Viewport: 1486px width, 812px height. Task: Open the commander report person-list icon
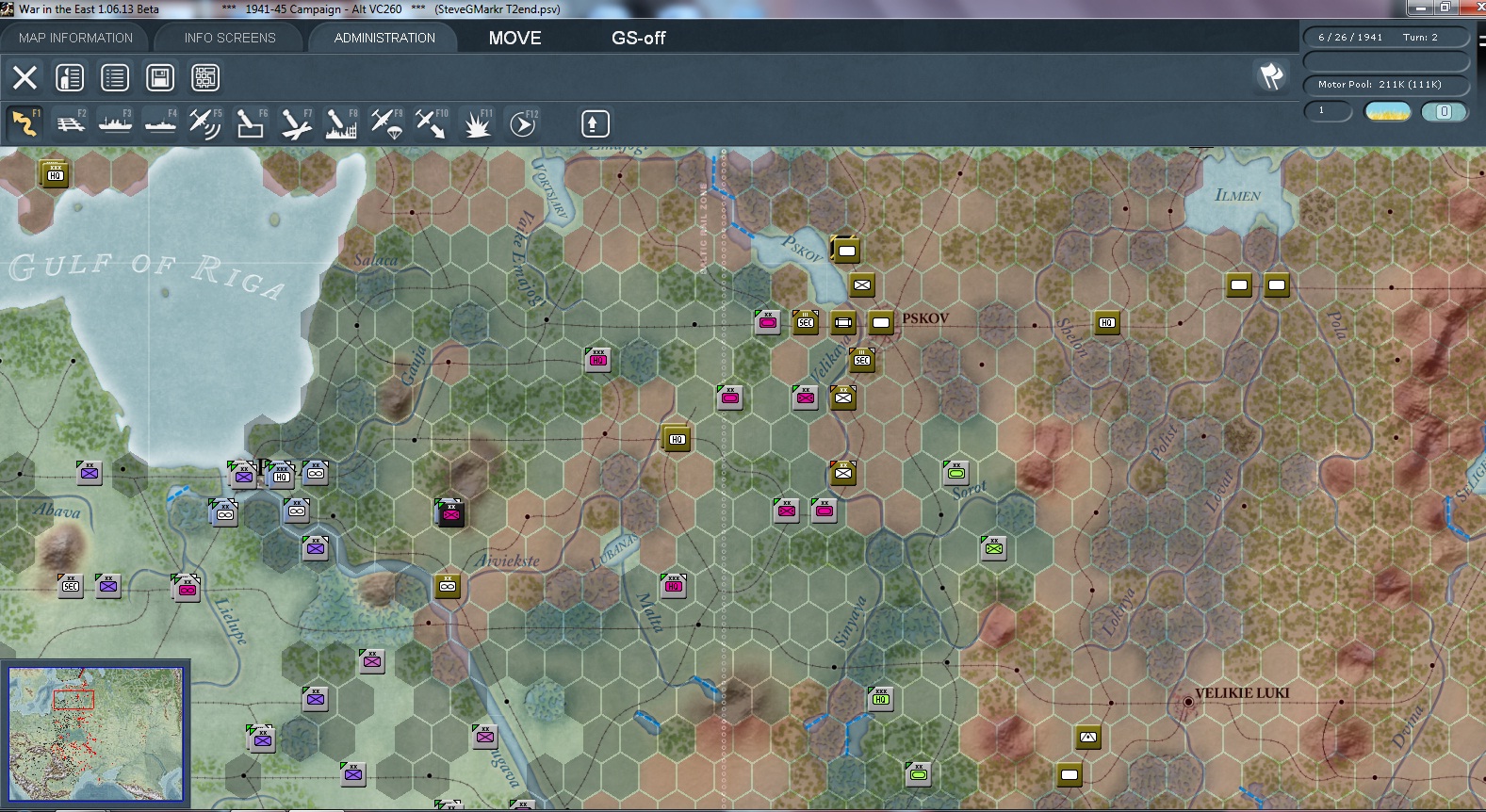[70, 77]
